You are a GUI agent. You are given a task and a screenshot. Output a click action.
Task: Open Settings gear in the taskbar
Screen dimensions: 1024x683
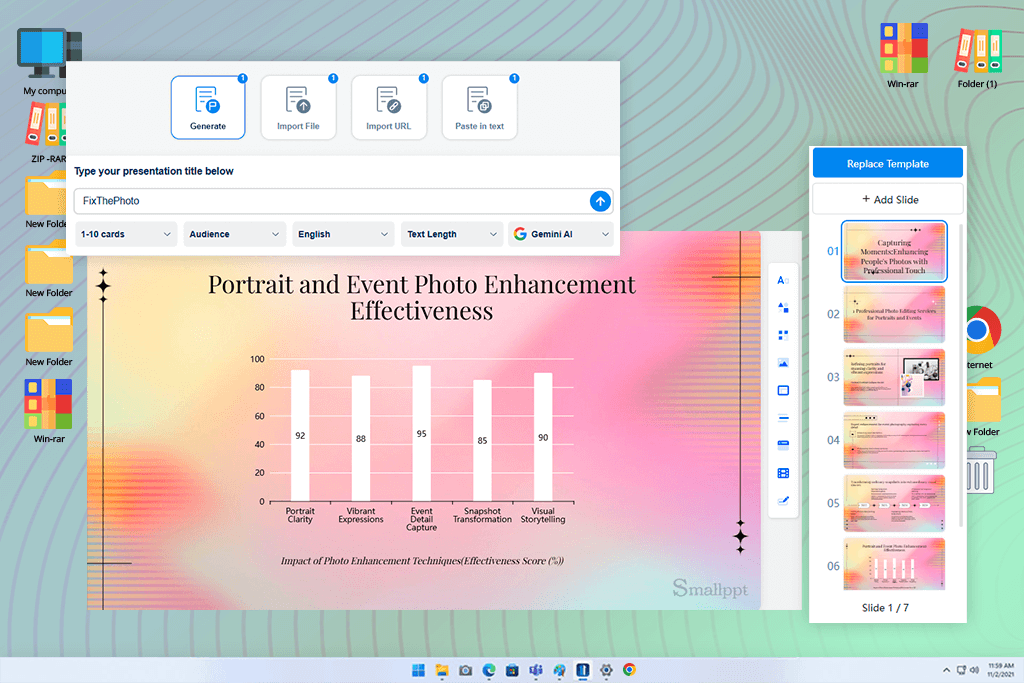pyautogui.click(x=606, y=670)
